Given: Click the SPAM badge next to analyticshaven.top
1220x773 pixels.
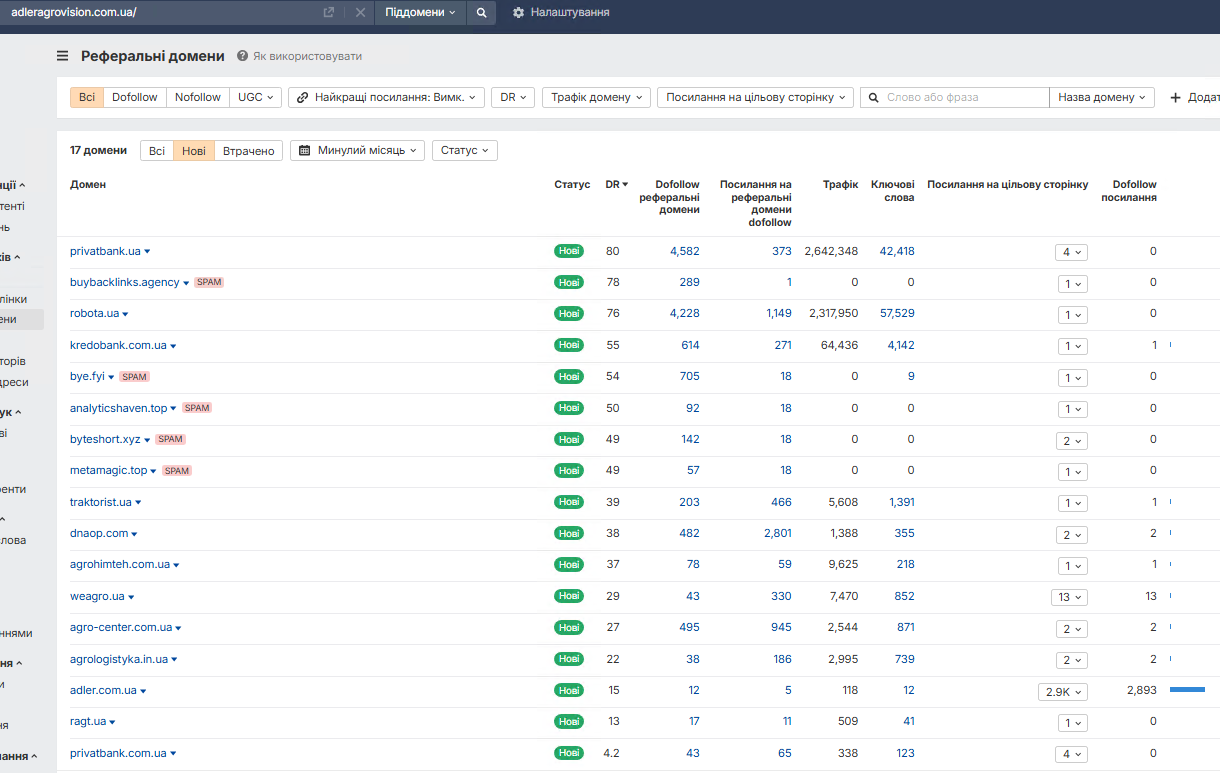Looking at the screenshot, I should 197,408.
